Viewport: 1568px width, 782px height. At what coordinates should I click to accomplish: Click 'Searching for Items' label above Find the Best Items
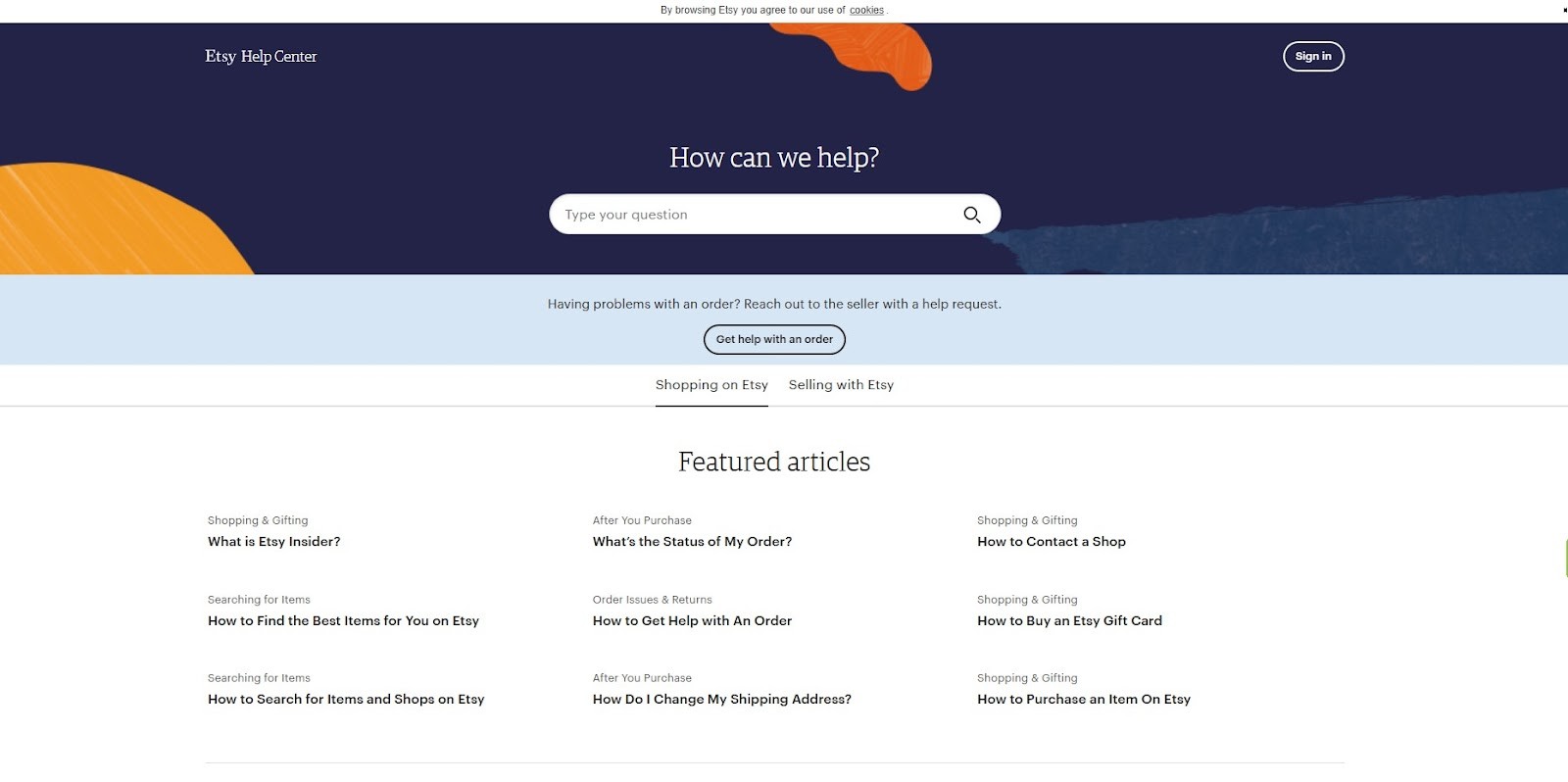259,600
